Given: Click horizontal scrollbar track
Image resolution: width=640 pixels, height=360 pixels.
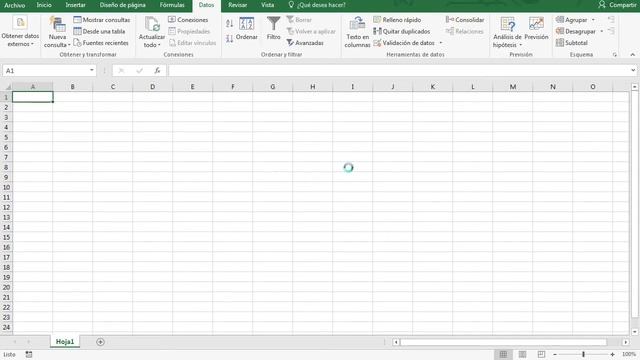Looking at the screenshot, I should pos(503,342).
